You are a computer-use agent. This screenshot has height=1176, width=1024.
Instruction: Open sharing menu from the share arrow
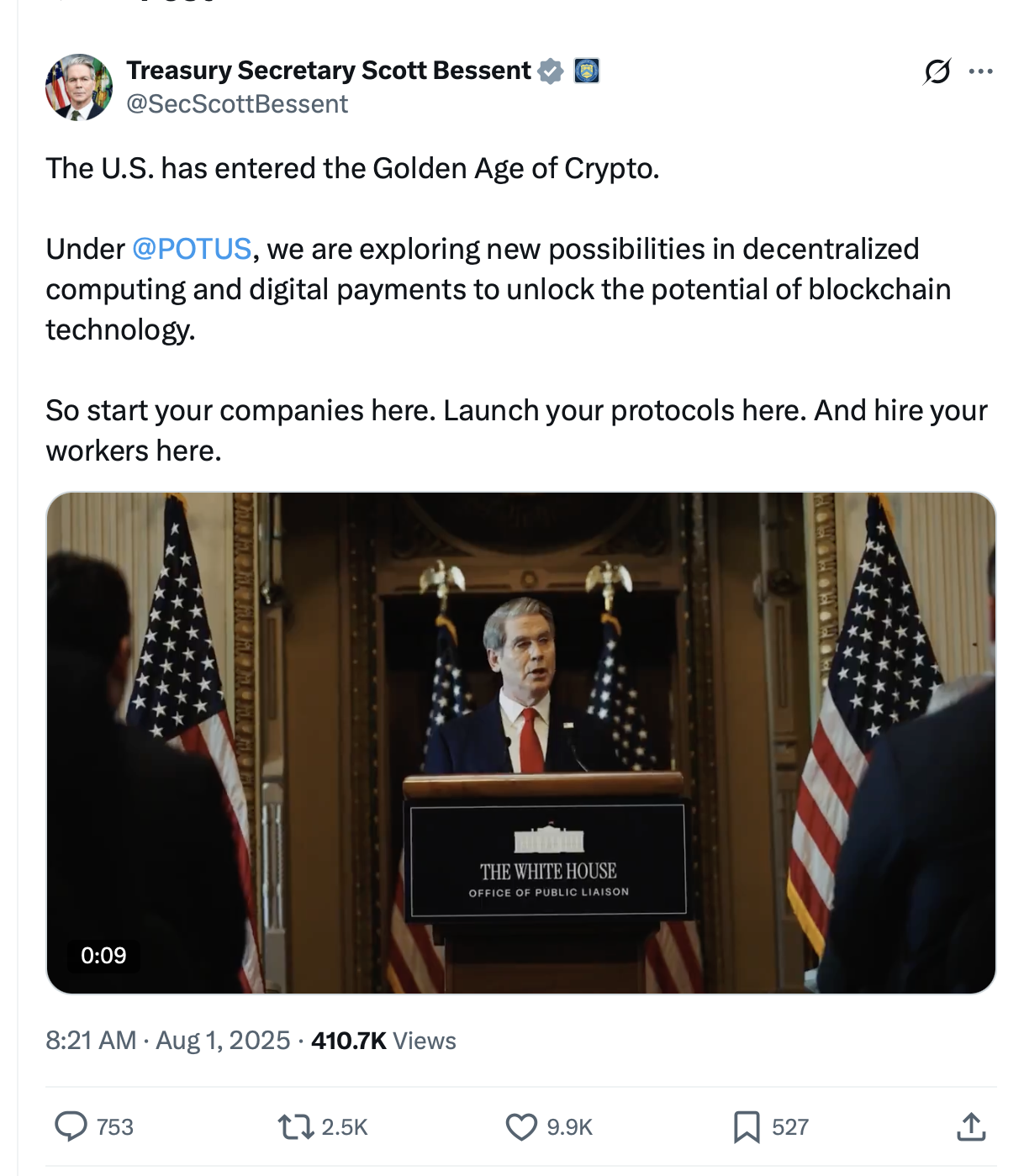972,1126
